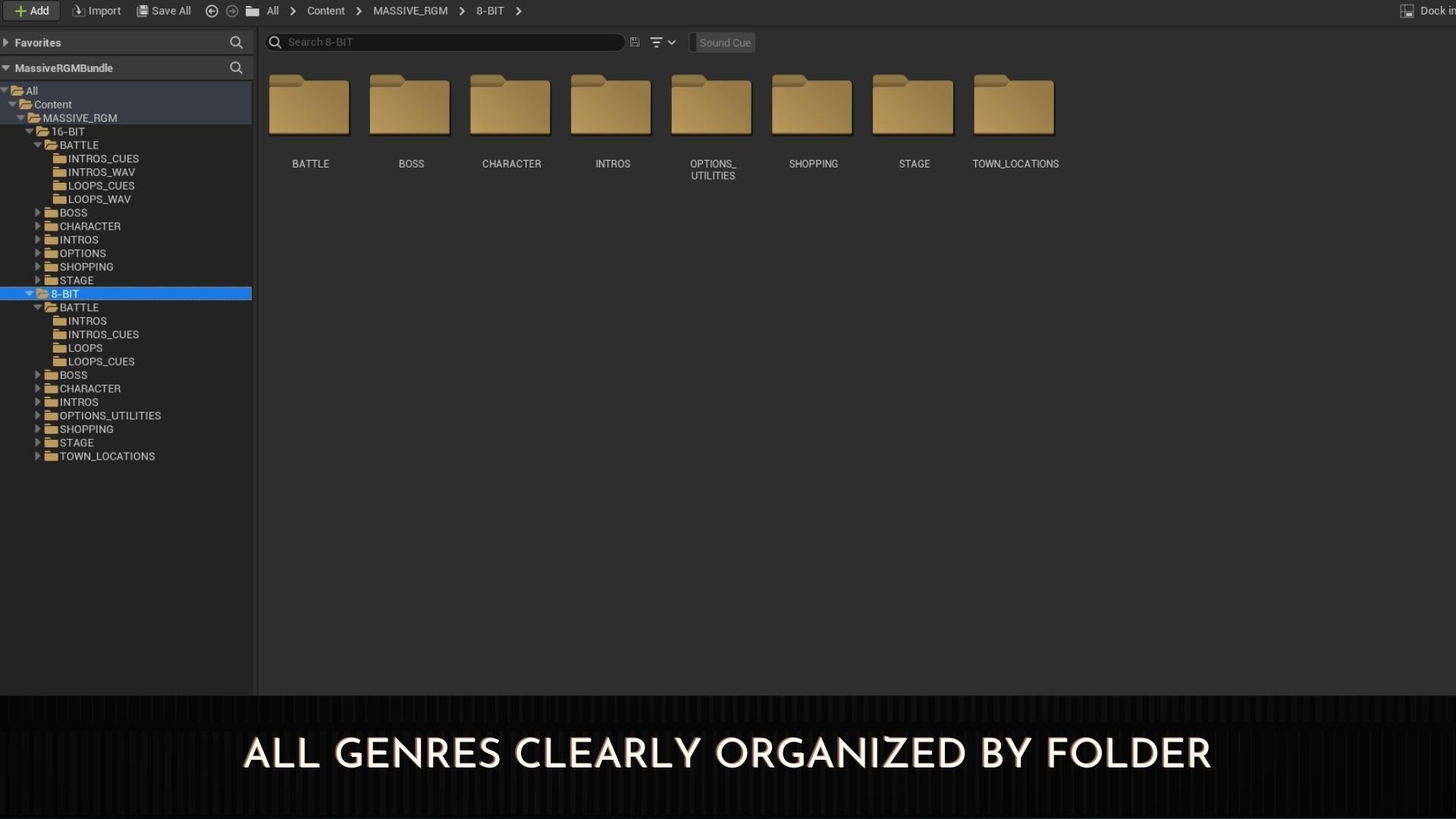The image size is (1456, 819).
Task: Click the Dock in layout button
Action: coord(1427,11)
